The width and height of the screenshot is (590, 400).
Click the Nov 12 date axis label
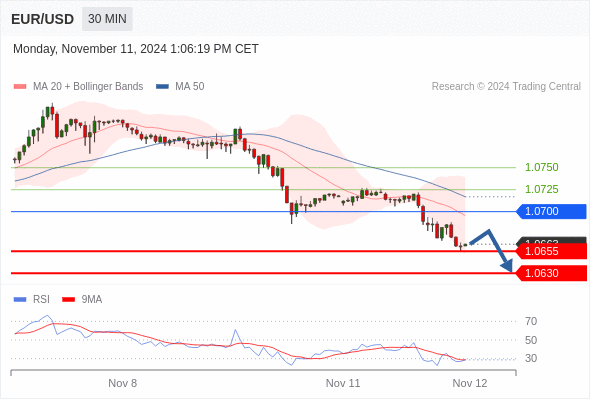point(470,383)
